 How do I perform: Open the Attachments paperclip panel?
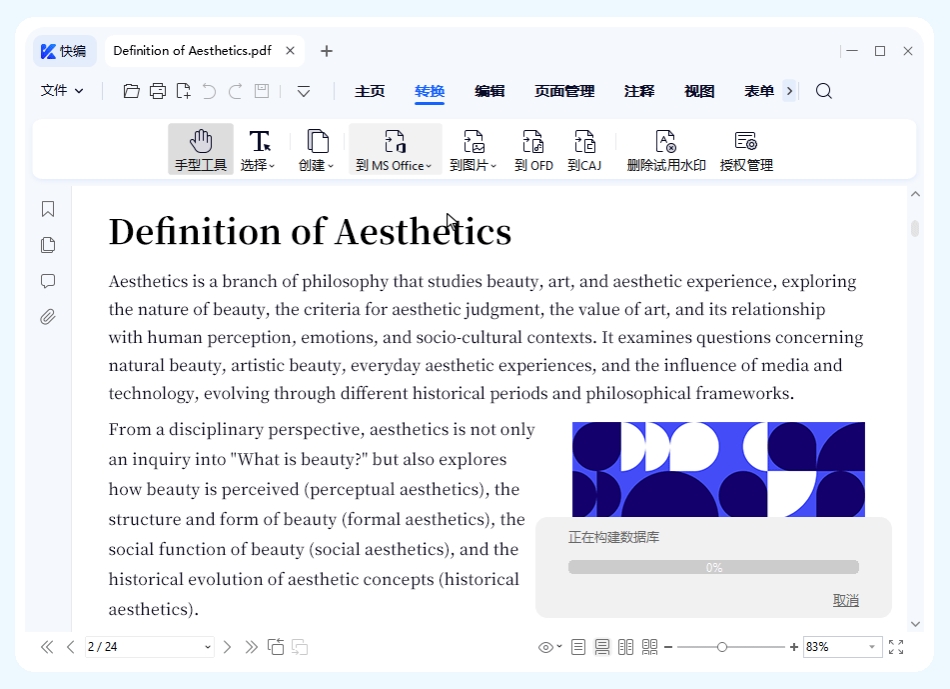click(x=48, y=317)
